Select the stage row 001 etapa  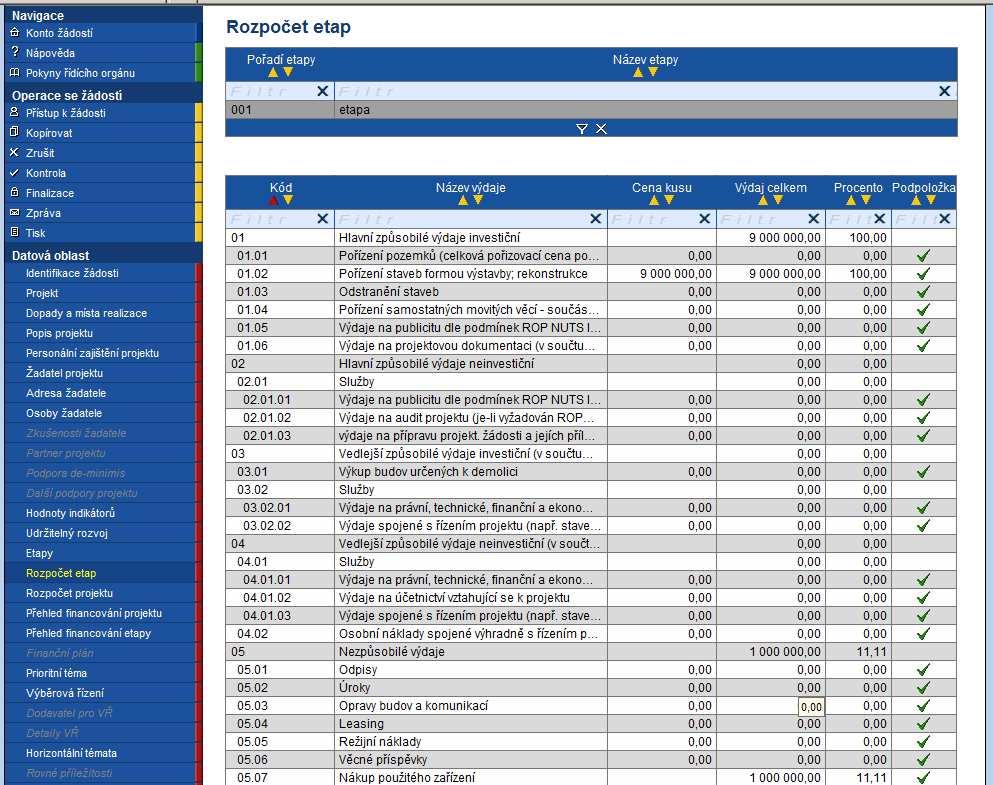coord(591,110)
